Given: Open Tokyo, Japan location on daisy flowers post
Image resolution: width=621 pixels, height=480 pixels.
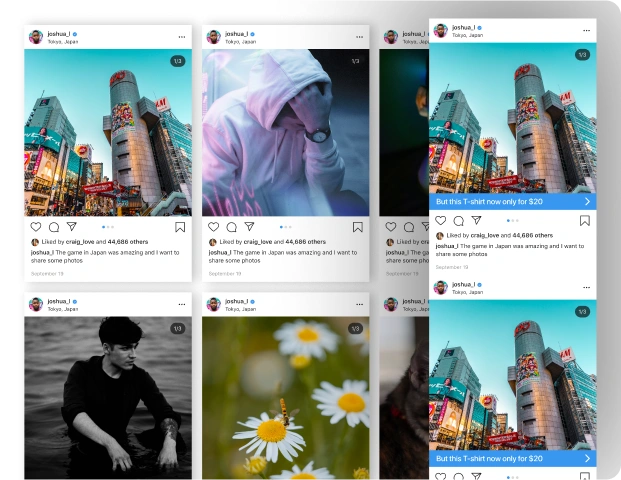Looking at the screenshot, I should tap(241, 309).
